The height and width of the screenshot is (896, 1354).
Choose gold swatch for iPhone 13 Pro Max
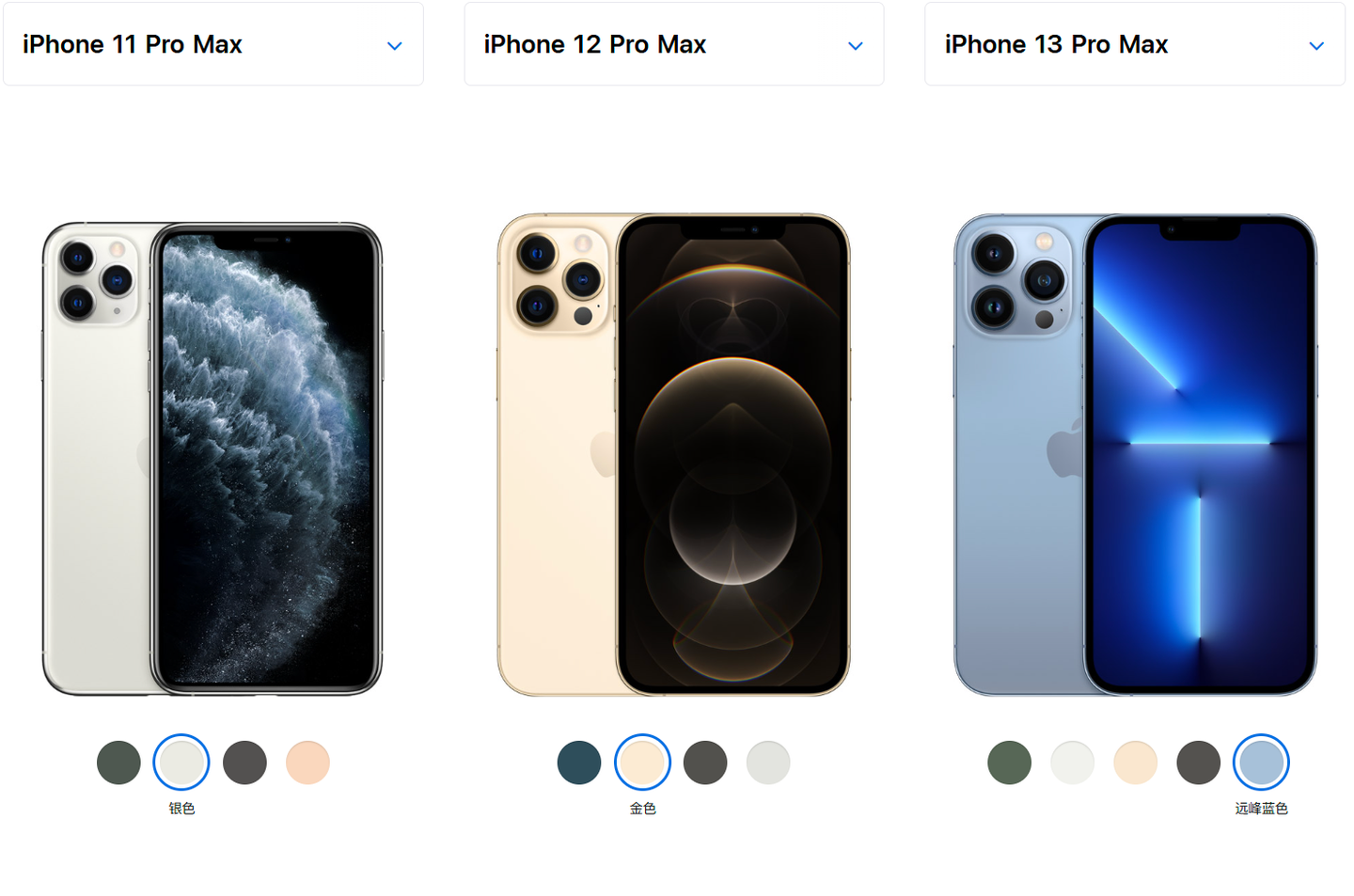click(x=1136, y=762)
